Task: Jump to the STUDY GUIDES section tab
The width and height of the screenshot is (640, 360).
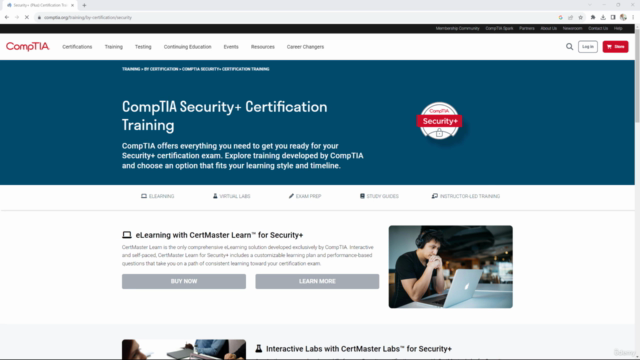Action: [x=379, y=196]
